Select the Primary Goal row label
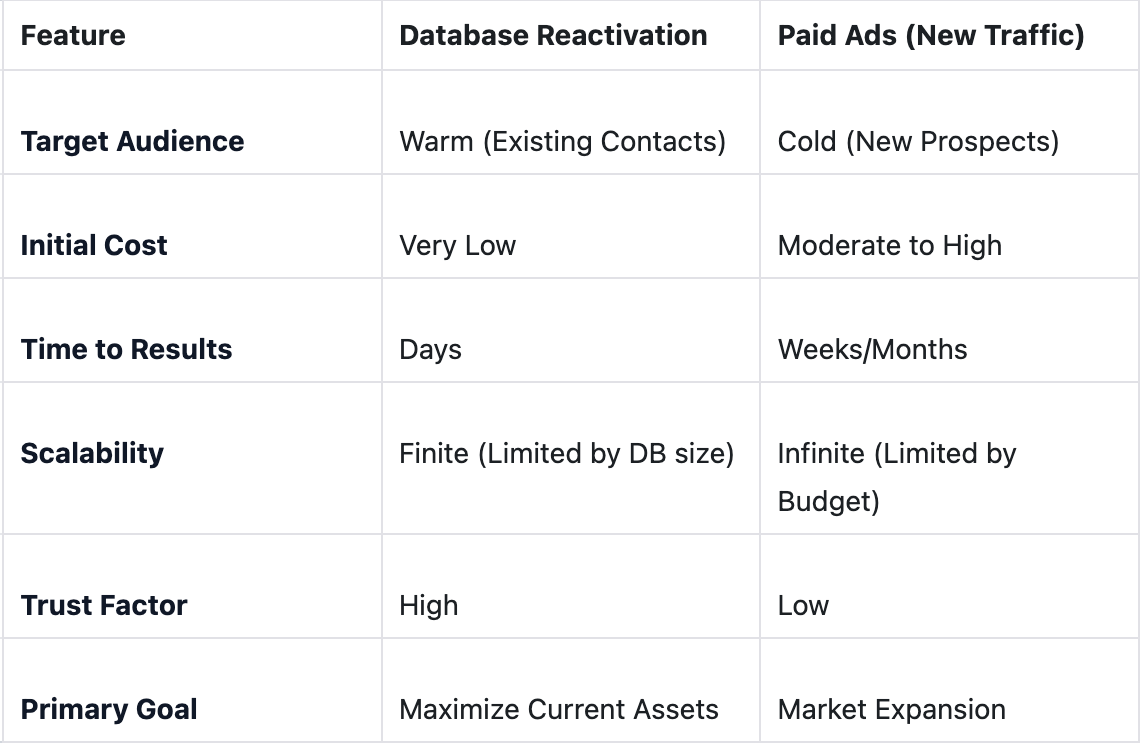This screenshot has height=746, width=1140. (x=109, y=709)
